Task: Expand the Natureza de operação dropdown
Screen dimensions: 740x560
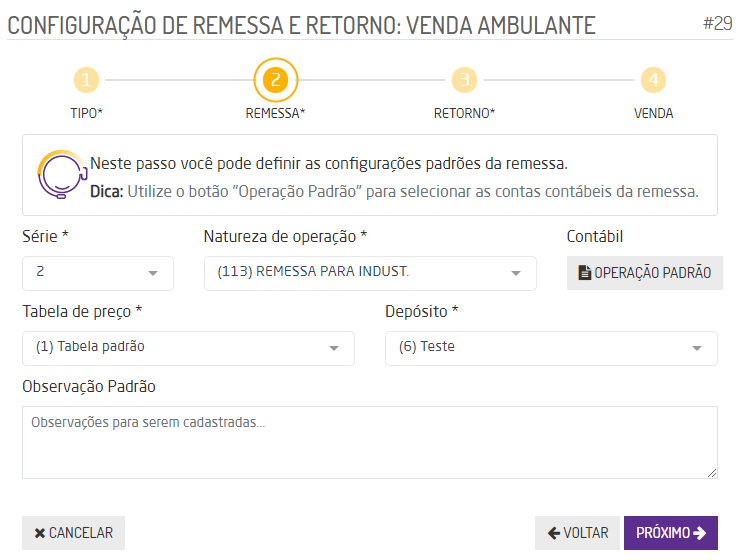Action: (370, 273)
